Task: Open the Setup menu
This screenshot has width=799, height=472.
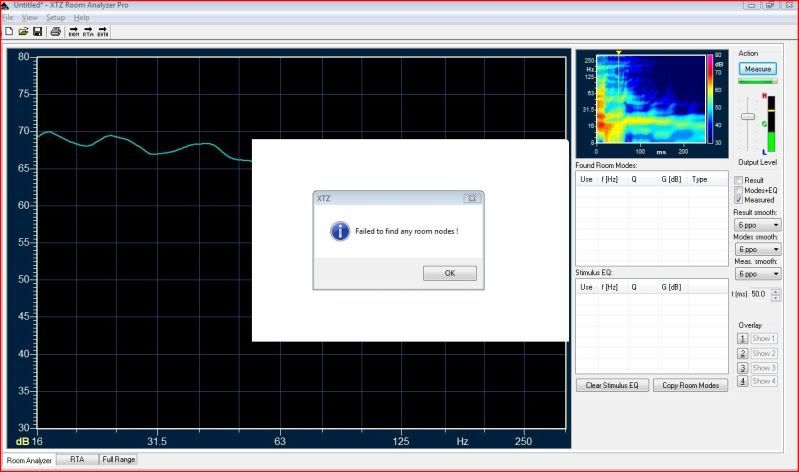Action: pos(55,18)
